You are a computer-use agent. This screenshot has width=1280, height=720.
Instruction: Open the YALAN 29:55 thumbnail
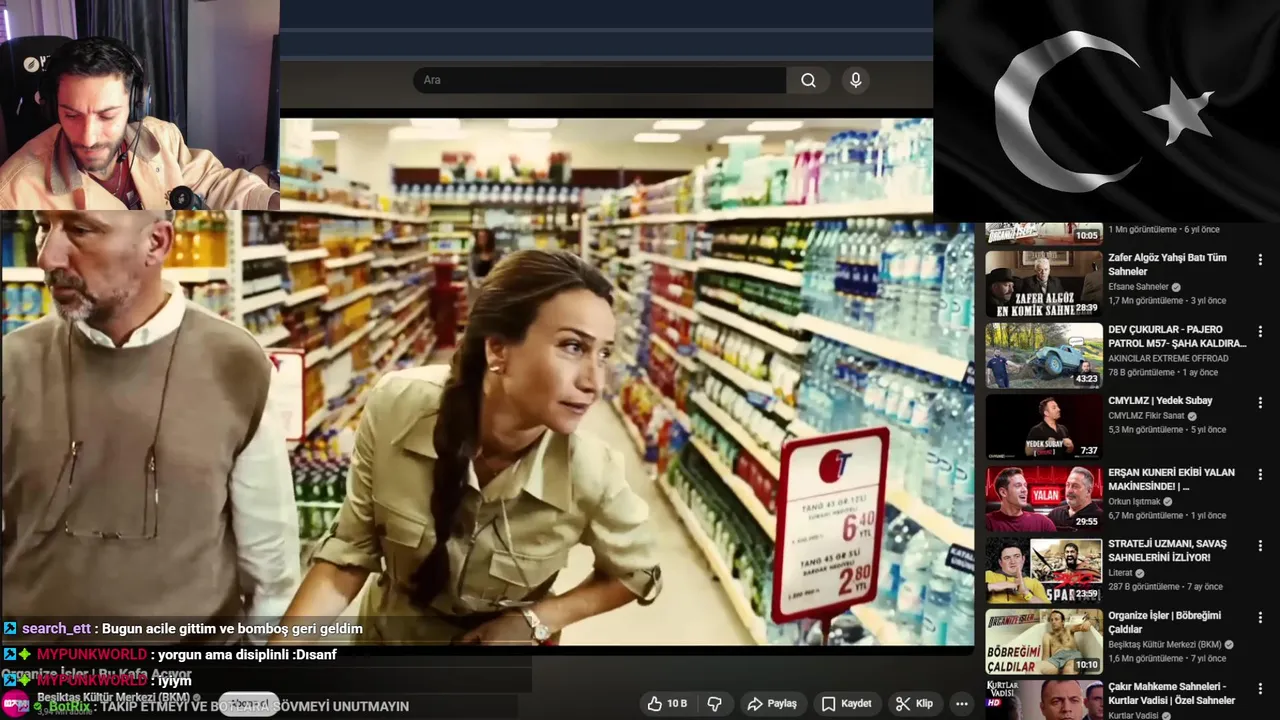click(x=1044, y=498)
